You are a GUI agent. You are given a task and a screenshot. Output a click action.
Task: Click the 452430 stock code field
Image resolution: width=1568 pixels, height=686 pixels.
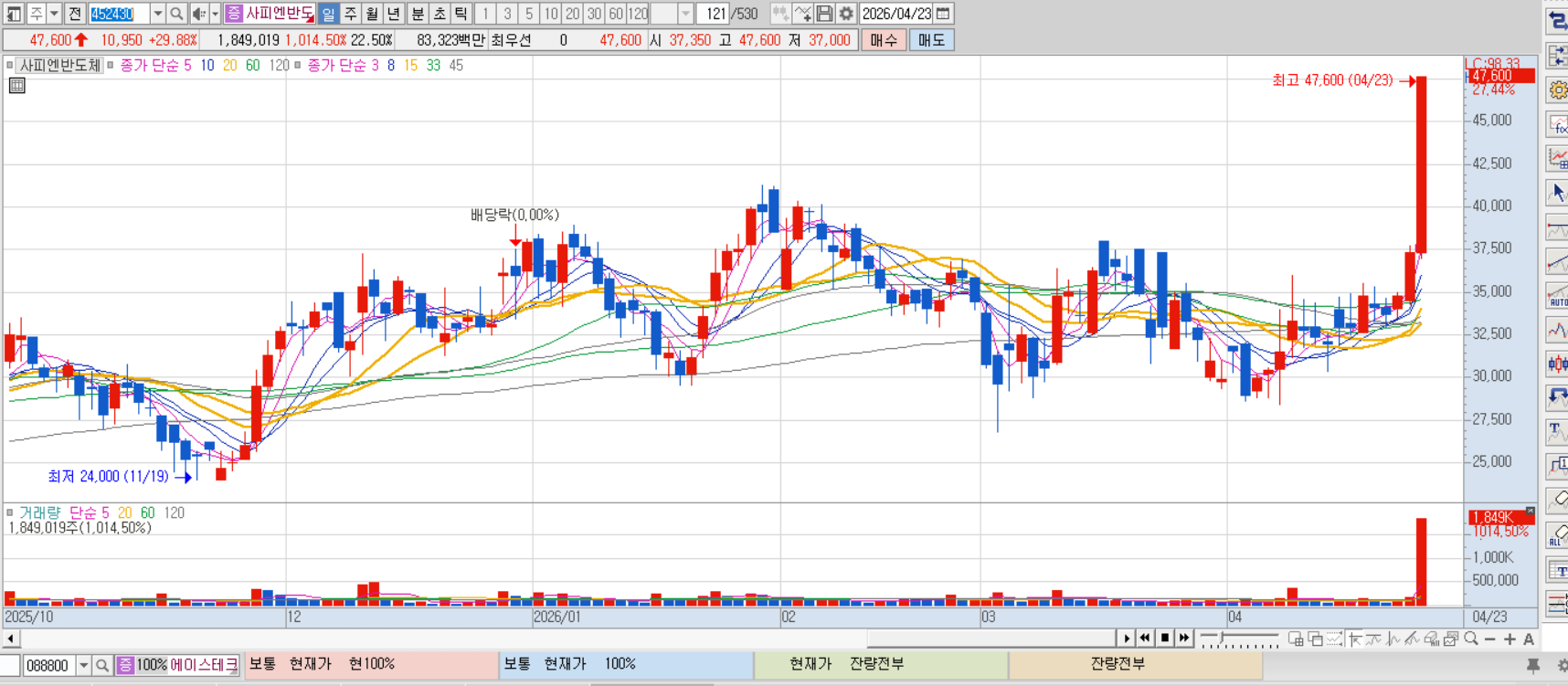tap(119, 14)
